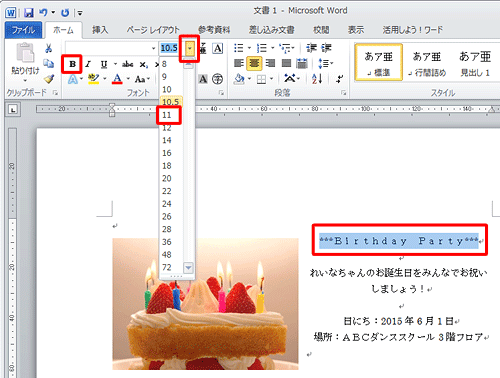Click the tab selector at ruler corner
Viewport: 500px width, 378px height.
point(13,109)
